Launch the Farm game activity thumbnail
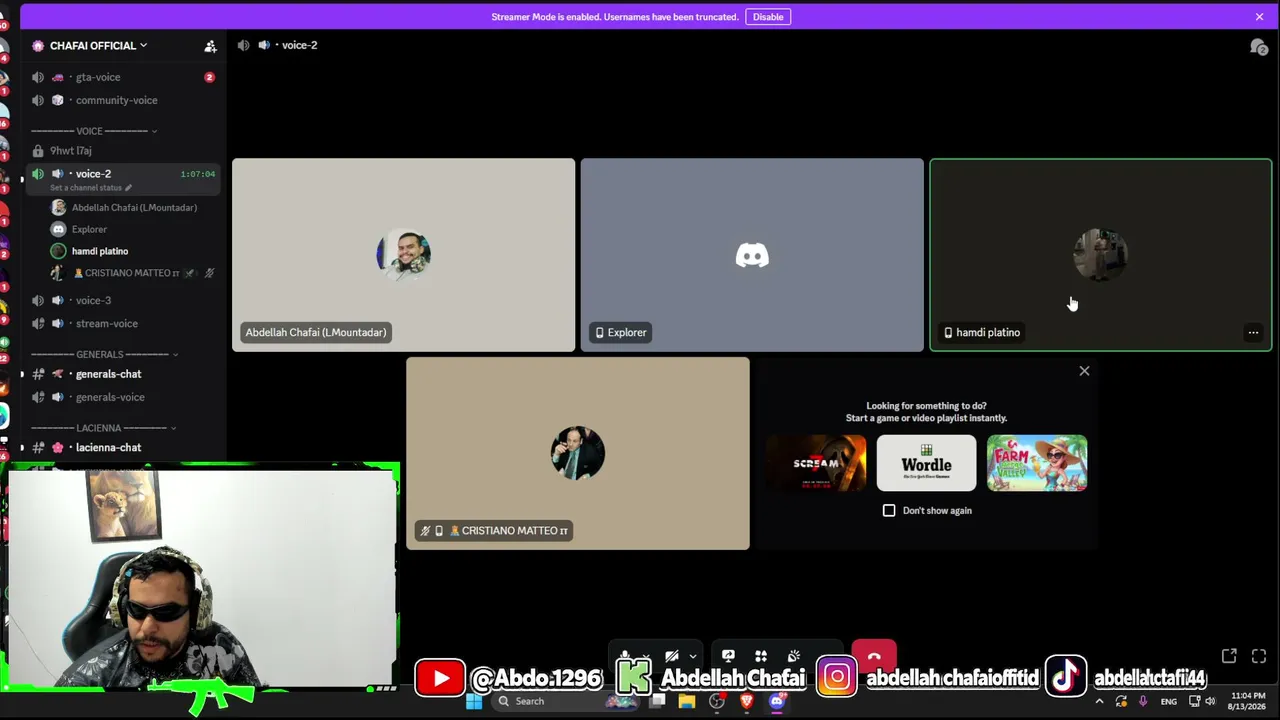This screenshot has height=720, width=1280. pyautogui.click(x=1037, y=463)
